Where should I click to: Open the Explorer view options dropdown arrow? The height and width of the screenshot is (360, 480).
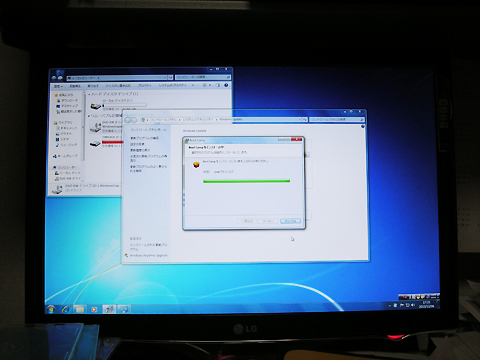coord(210,85)
